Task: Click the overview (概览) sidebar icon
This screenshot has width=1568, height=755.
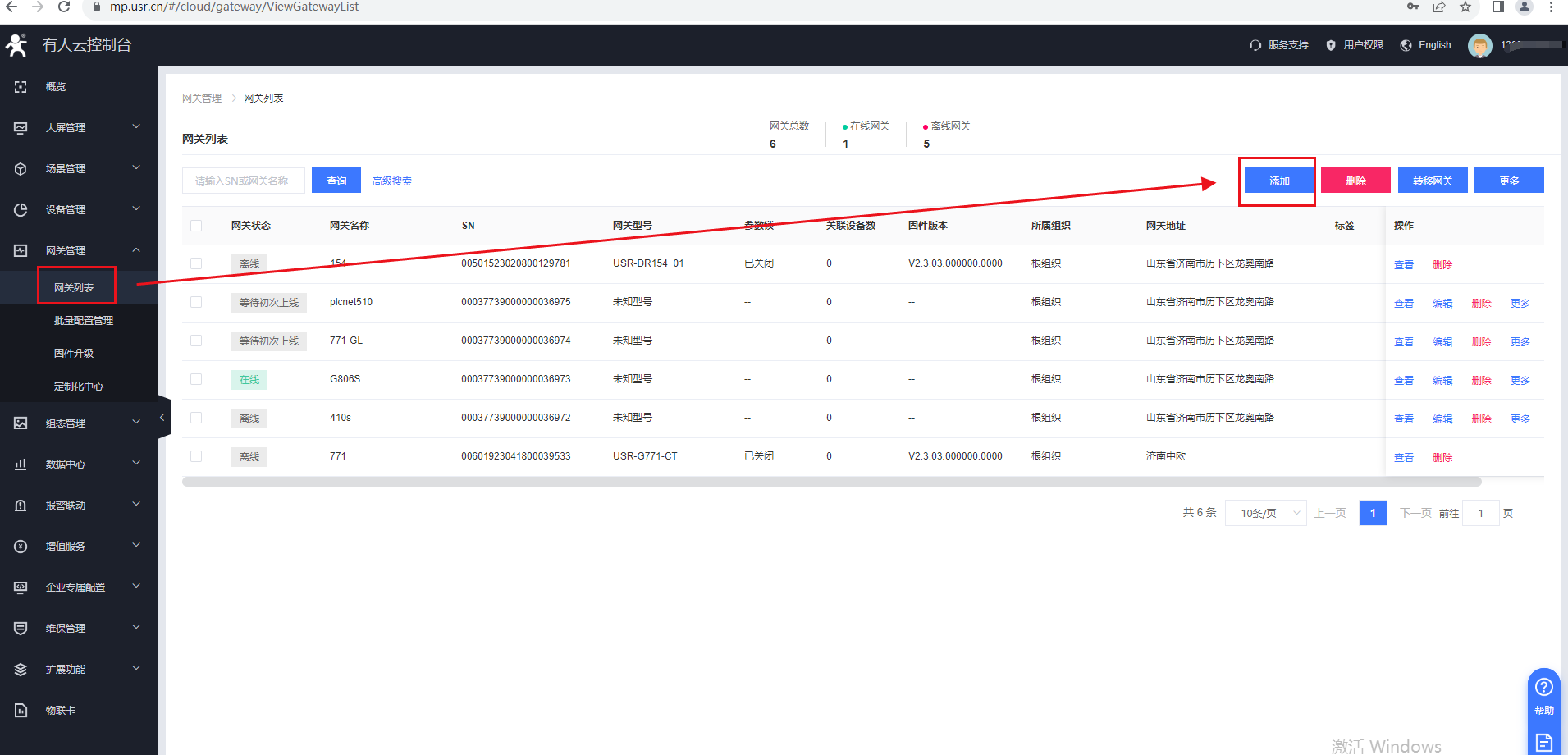Action: click(x=21, y=87)
